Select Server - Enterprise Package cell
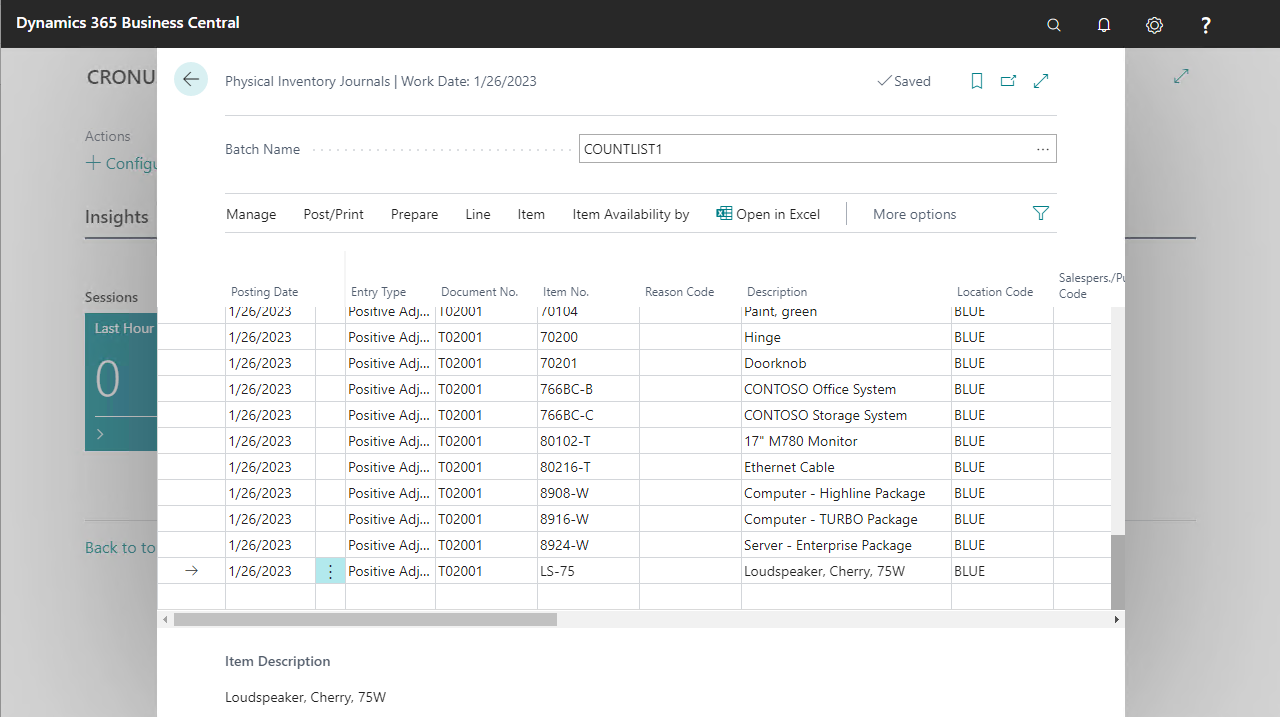The width and height of the screenshot is (1280, 720). [846, 545]
